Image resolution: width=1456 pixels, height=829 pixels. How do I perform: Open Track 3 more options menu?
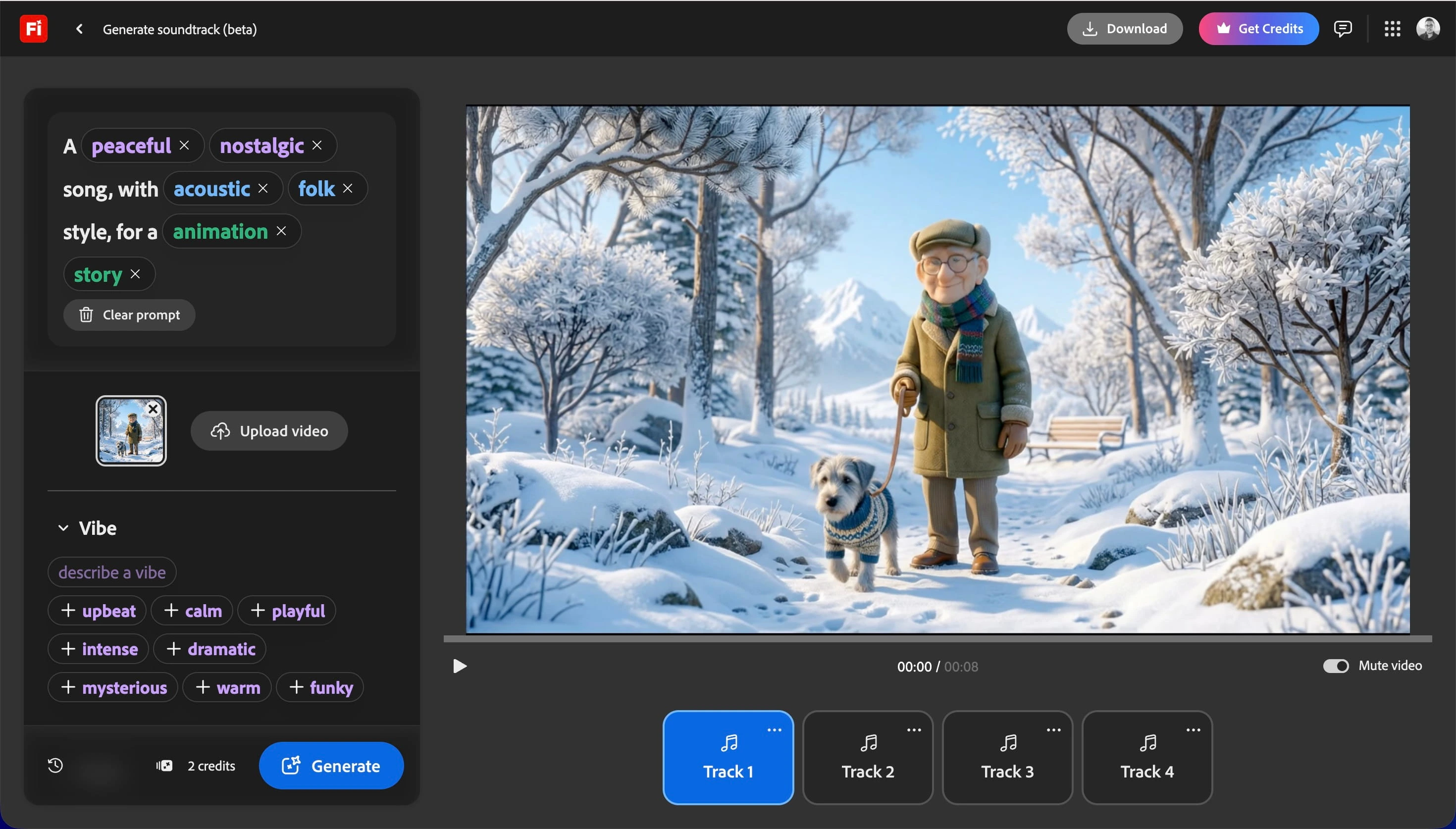[1053, 730]
